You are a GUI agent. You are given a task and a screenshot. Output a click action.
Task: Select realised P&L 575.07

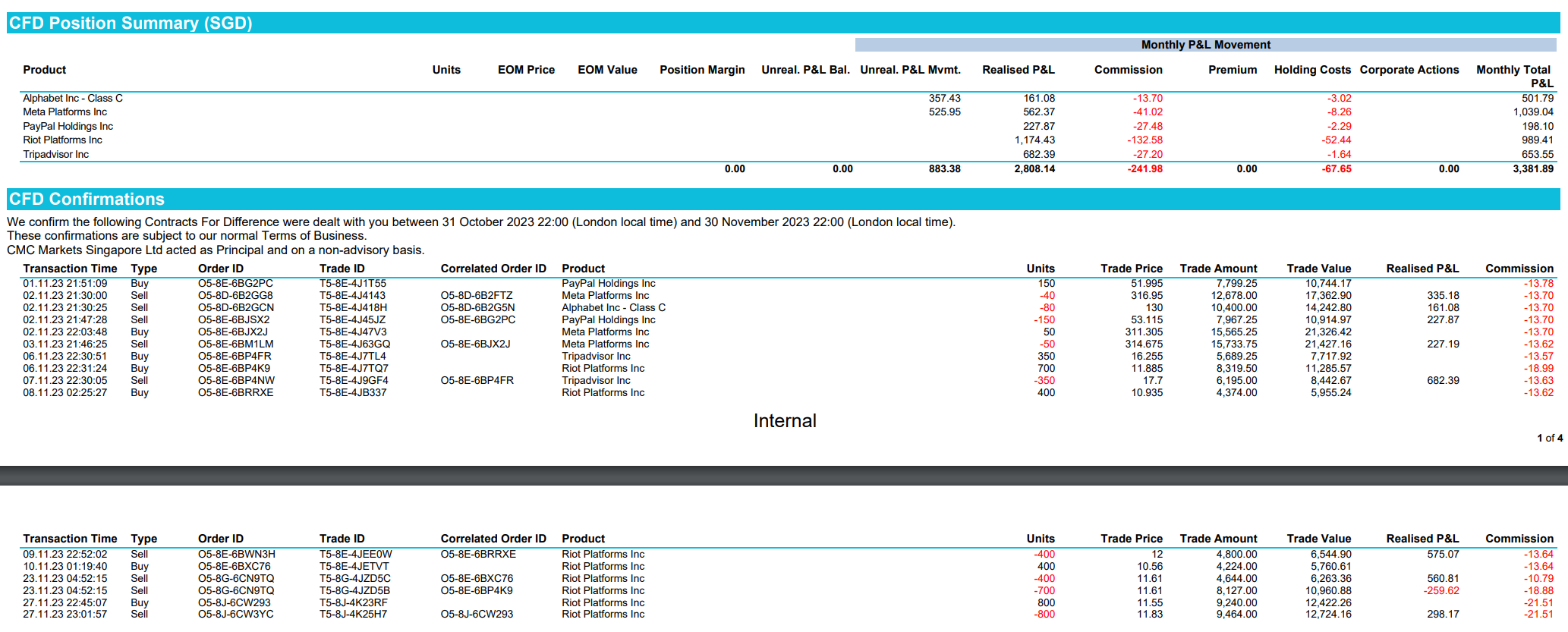coord(1443,554)
